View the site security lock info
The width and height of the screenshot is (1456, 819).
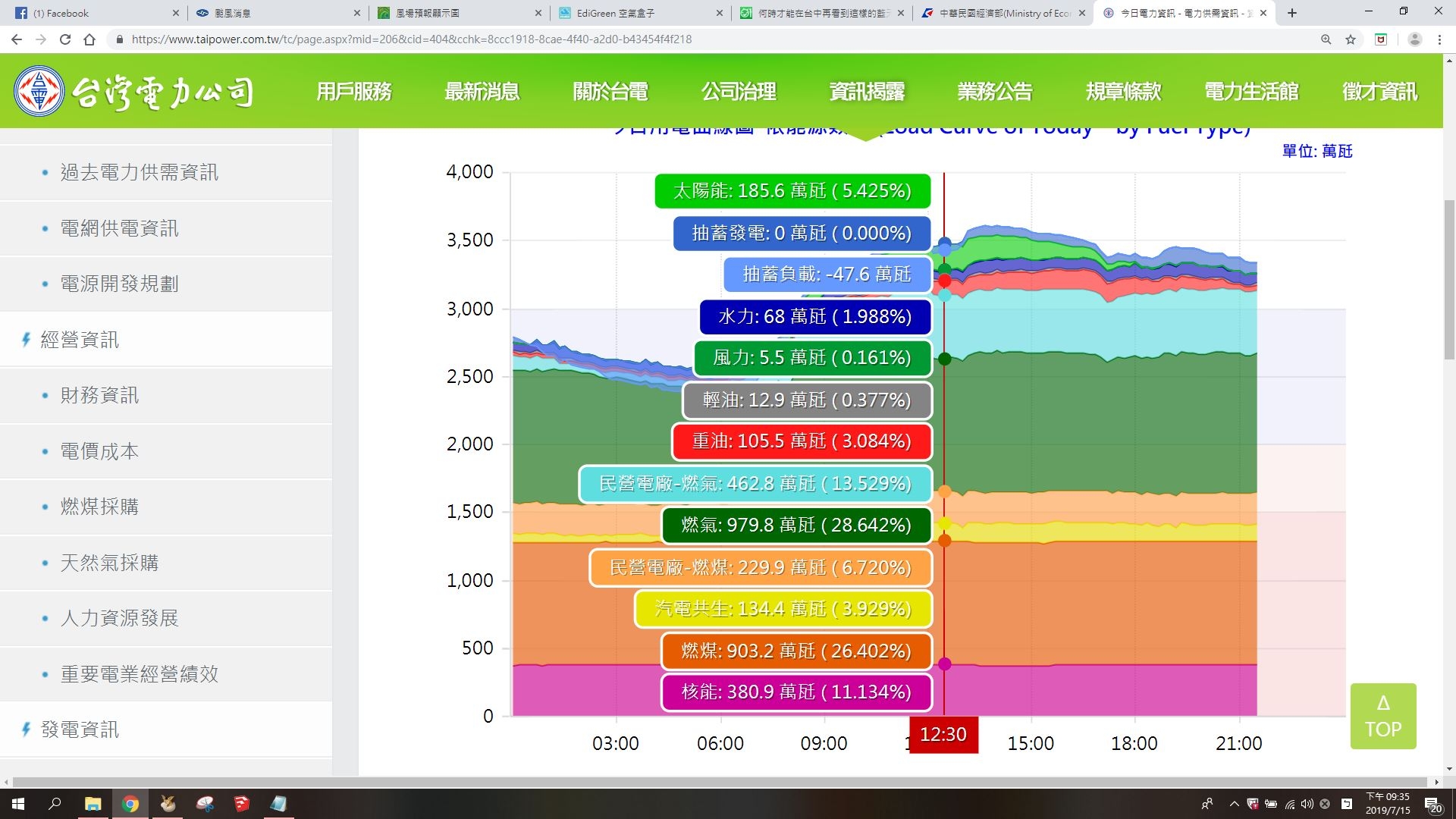(119, 39)
